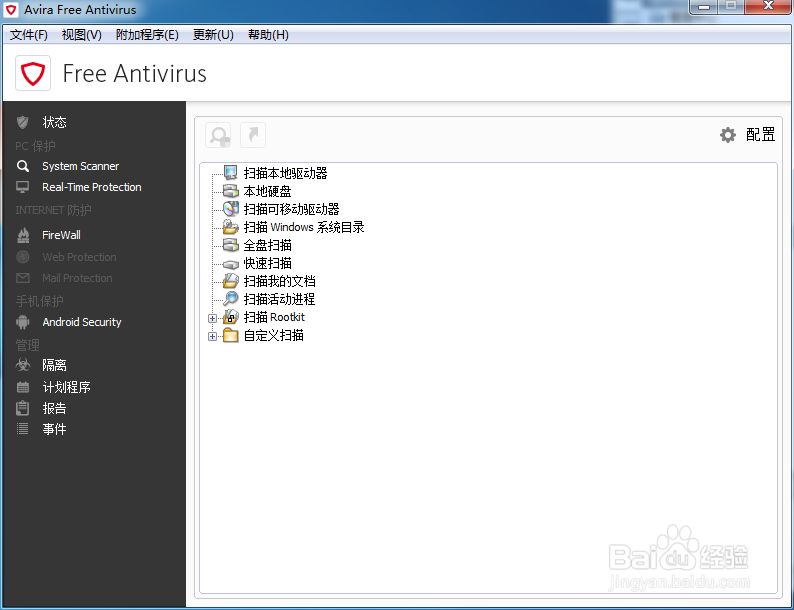Open the 计划程序 scheduler section
Image resolution: width=794 pixels, height=610 pixels.
[x=66, y=387]
